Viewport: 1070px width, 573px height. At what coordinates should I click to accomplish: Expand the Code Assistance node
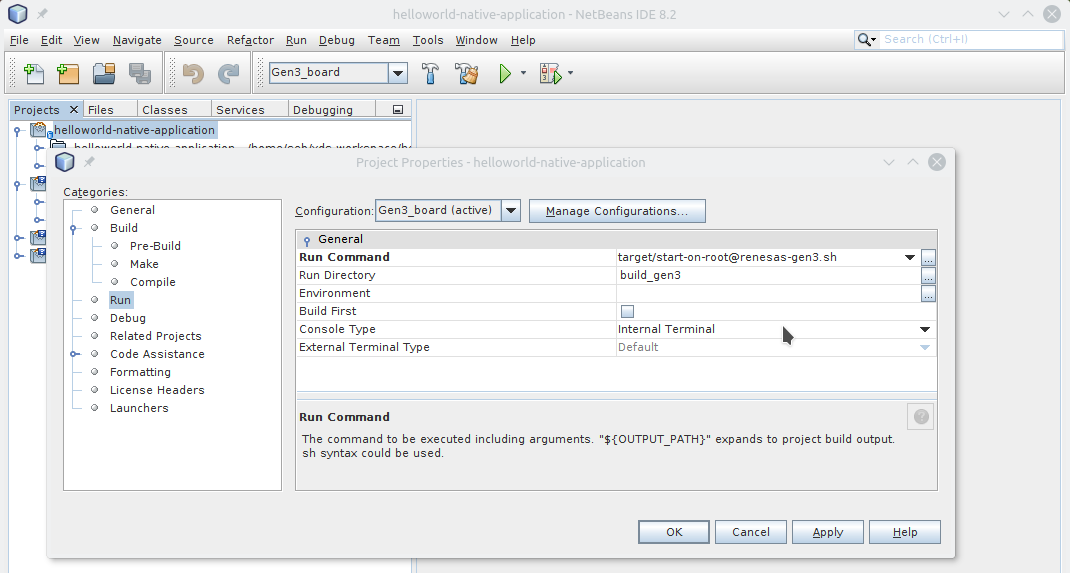tap(74, 354)
